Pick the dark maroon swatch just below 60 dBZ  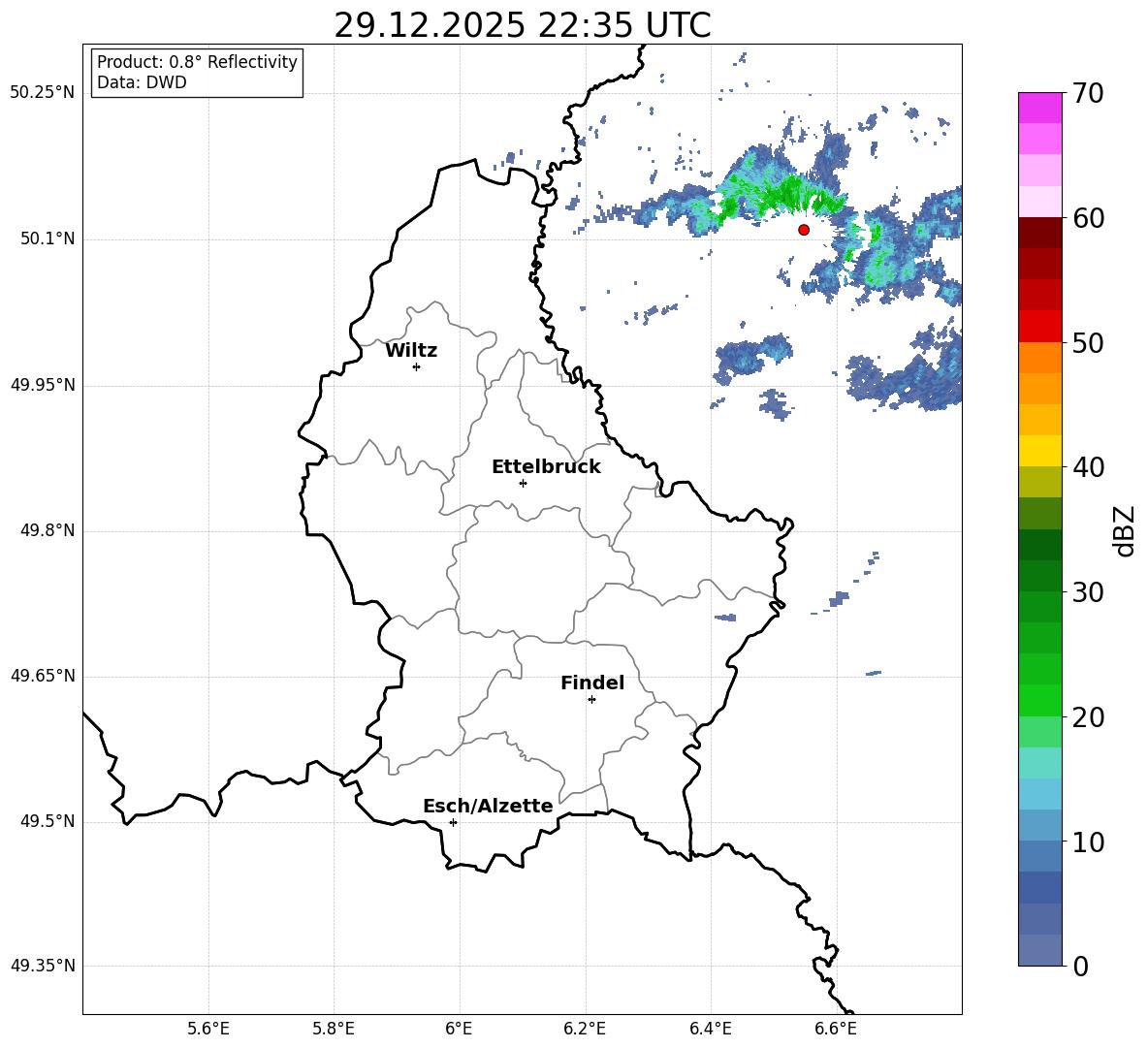1040,233
